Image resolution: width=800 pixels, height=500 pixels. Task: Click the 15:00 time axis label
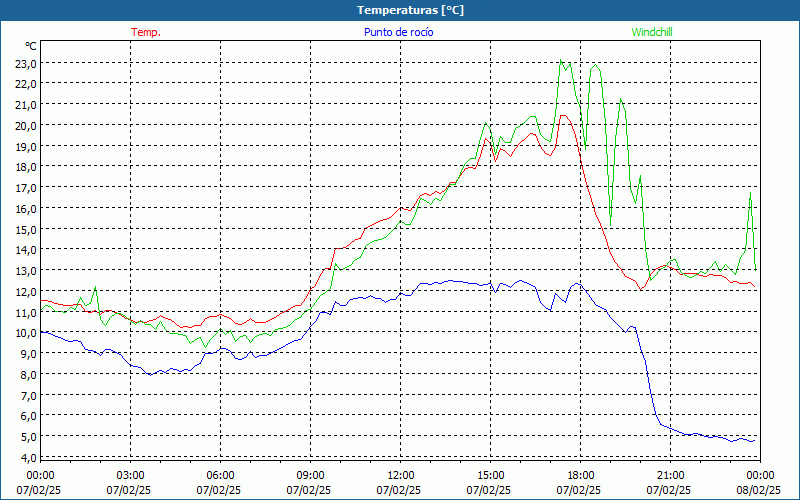pyautogui.click(x=490, y=476)
